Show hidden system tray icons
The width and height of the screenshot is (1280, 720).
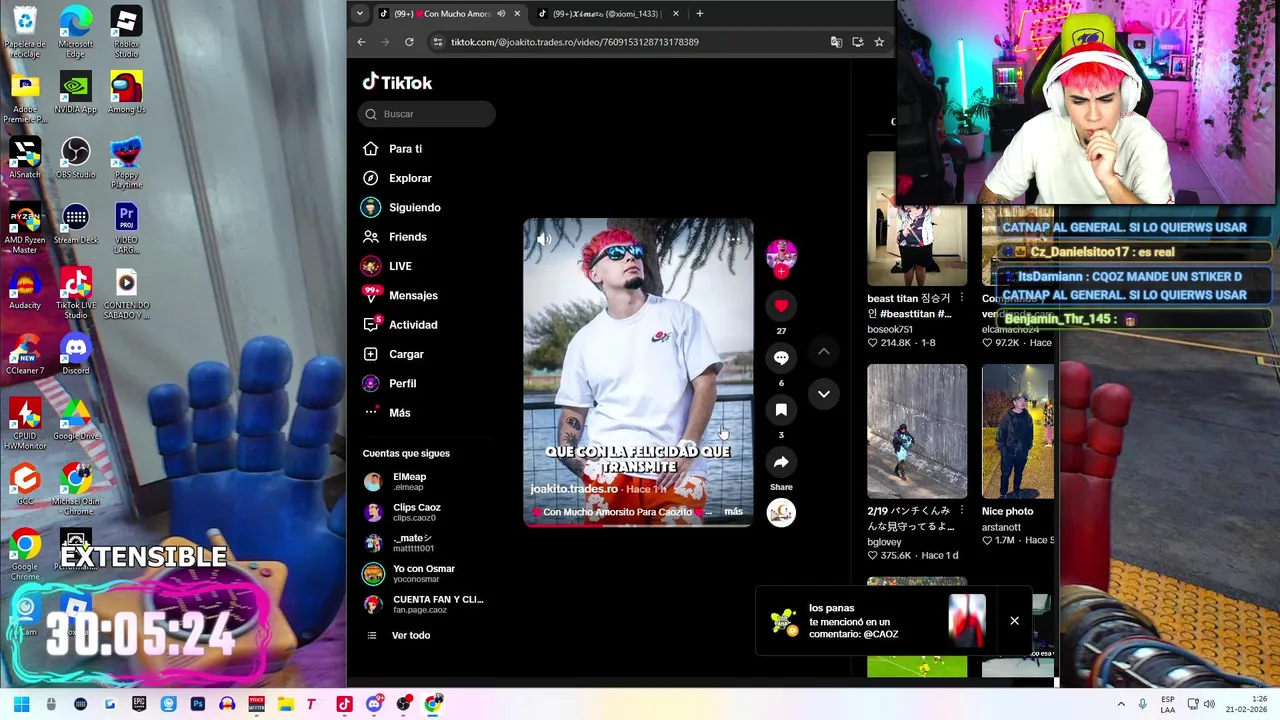(1120, 704)
